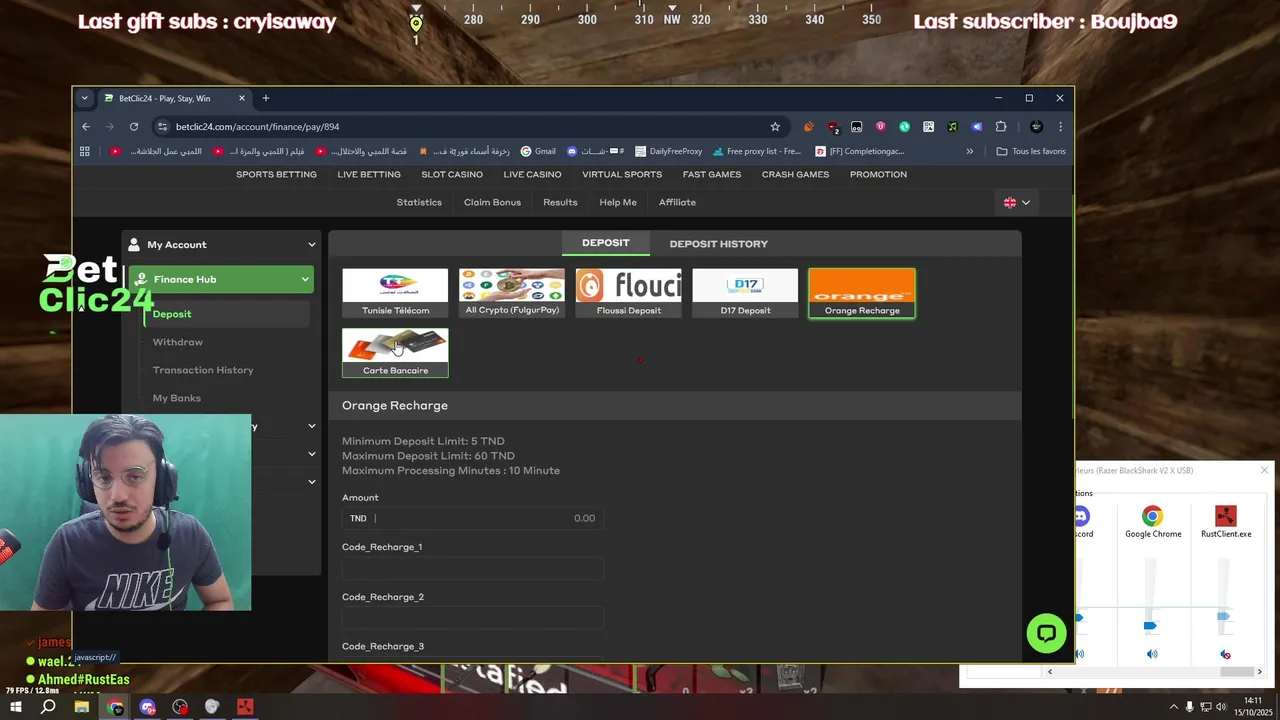Viewport: 1280px width, 720px height.
Task: Open the Live Betting menu
Action: click(x=369, y=174)
